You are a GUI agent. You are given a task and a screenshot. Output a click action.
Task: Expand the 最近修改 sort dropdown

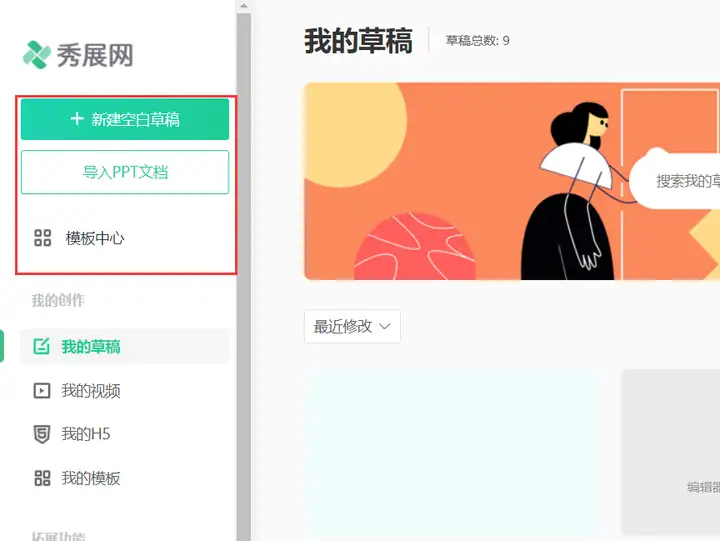pyautogui.click(x=352, y=327)
